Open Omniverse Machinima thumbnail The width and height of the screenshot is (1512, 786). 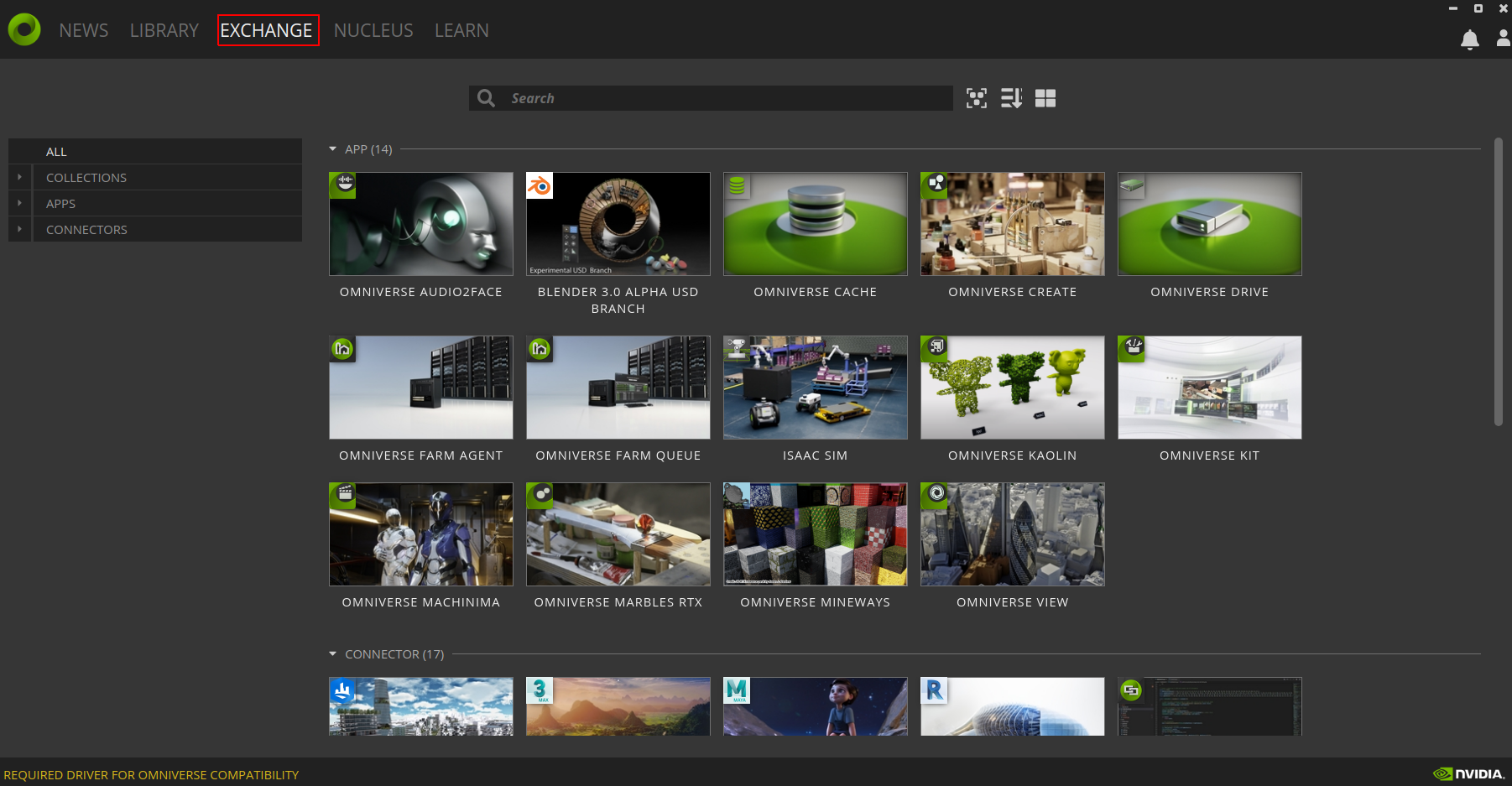click(421, 534)
